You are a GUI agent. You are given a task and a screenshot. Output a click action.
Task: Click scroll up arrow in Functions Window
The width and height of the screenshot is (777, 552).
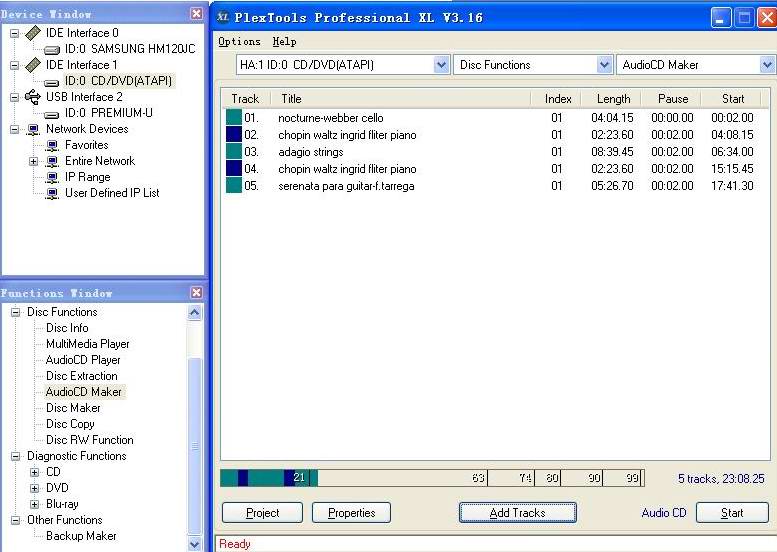195,313
